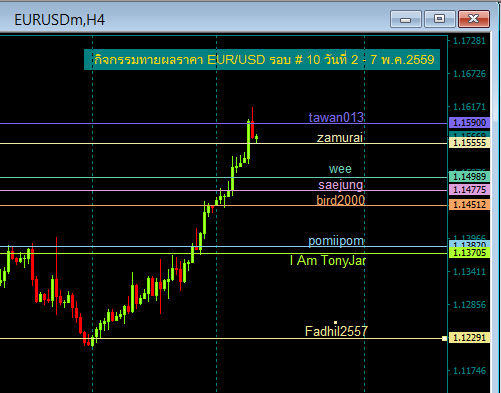Viewport: 501px width, 393px height.
Task: Maximize the EURUSDm chart window
Action: pyautogui.click(x=439, y=19)
